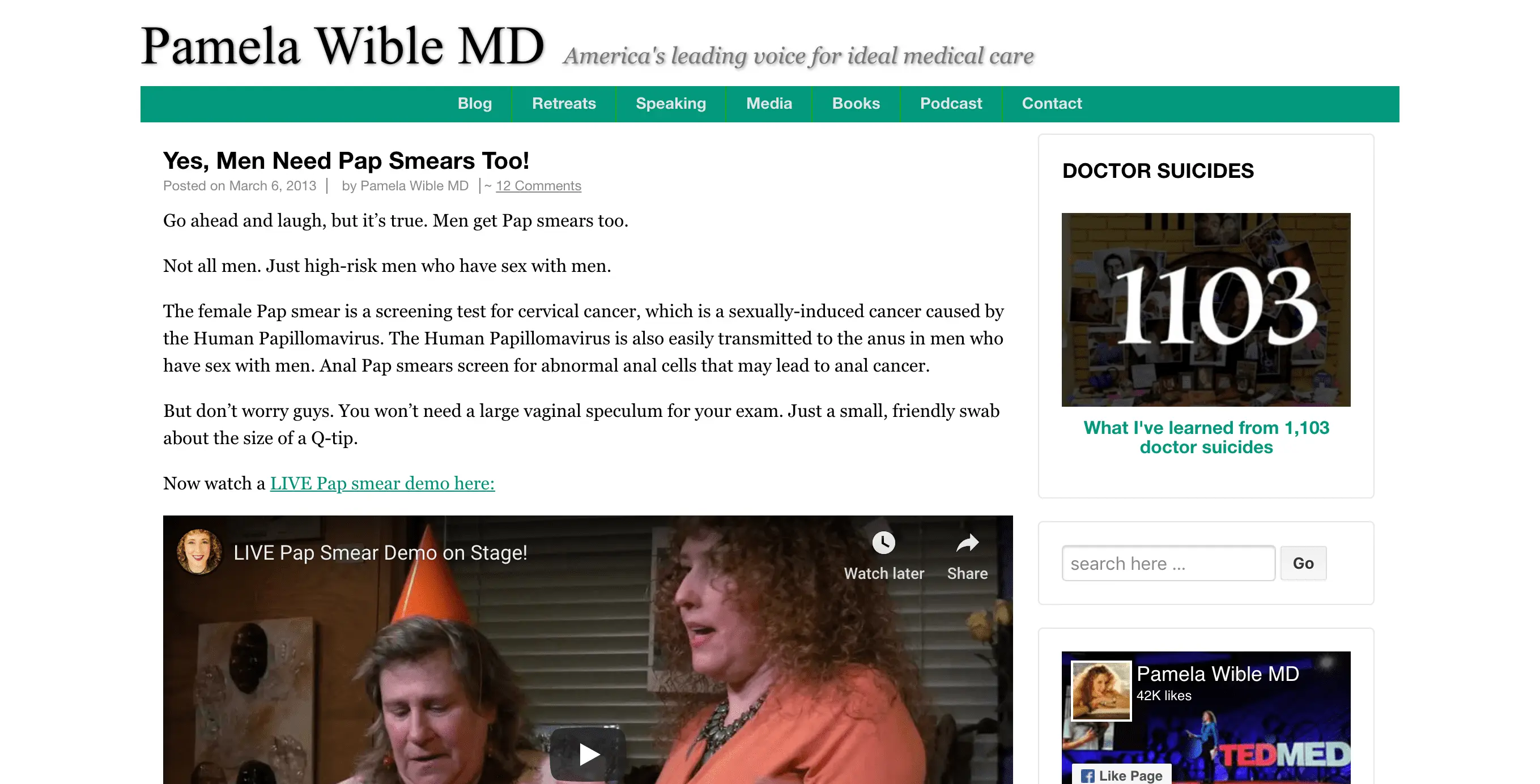Open the Blog menu item
The image size is (1540, 784).
475,104
